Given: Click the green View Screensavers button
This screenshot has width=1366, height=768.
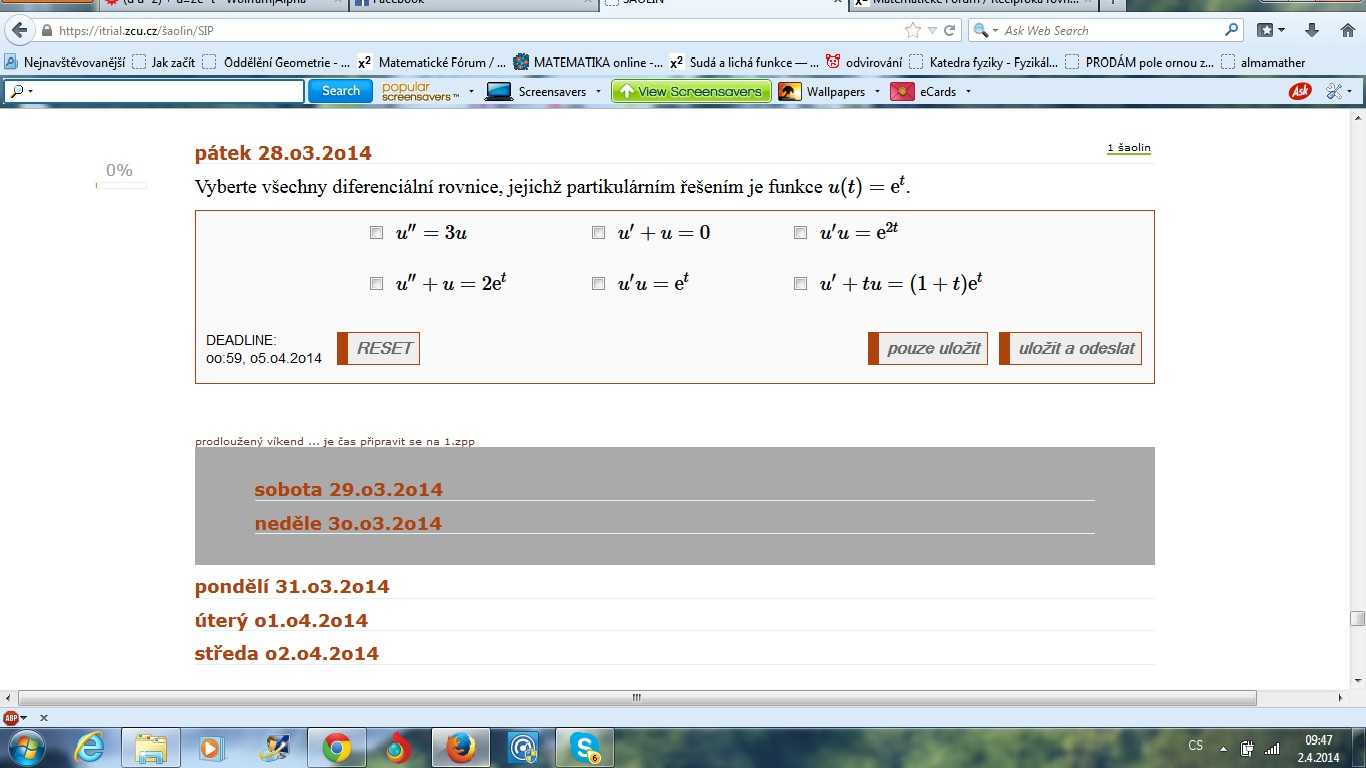Looking at the screenshot, I should click(692, 91).
